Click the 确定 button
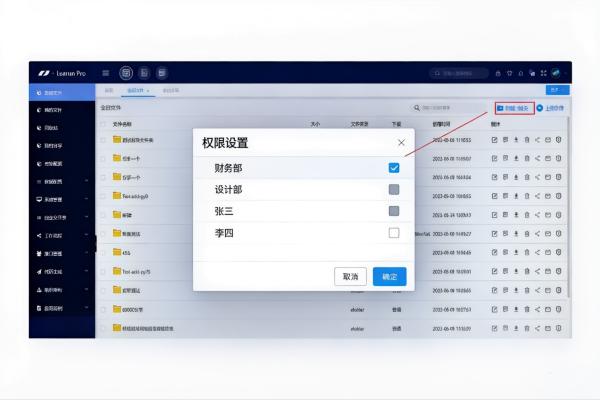600x400 pixels. [x=390, y=276]
